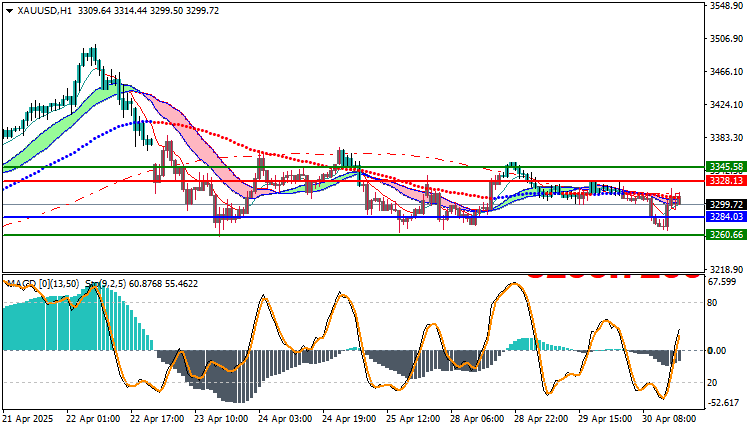
Task: Click the 23 Apr 10:00 time label
Action: point(221,419)
